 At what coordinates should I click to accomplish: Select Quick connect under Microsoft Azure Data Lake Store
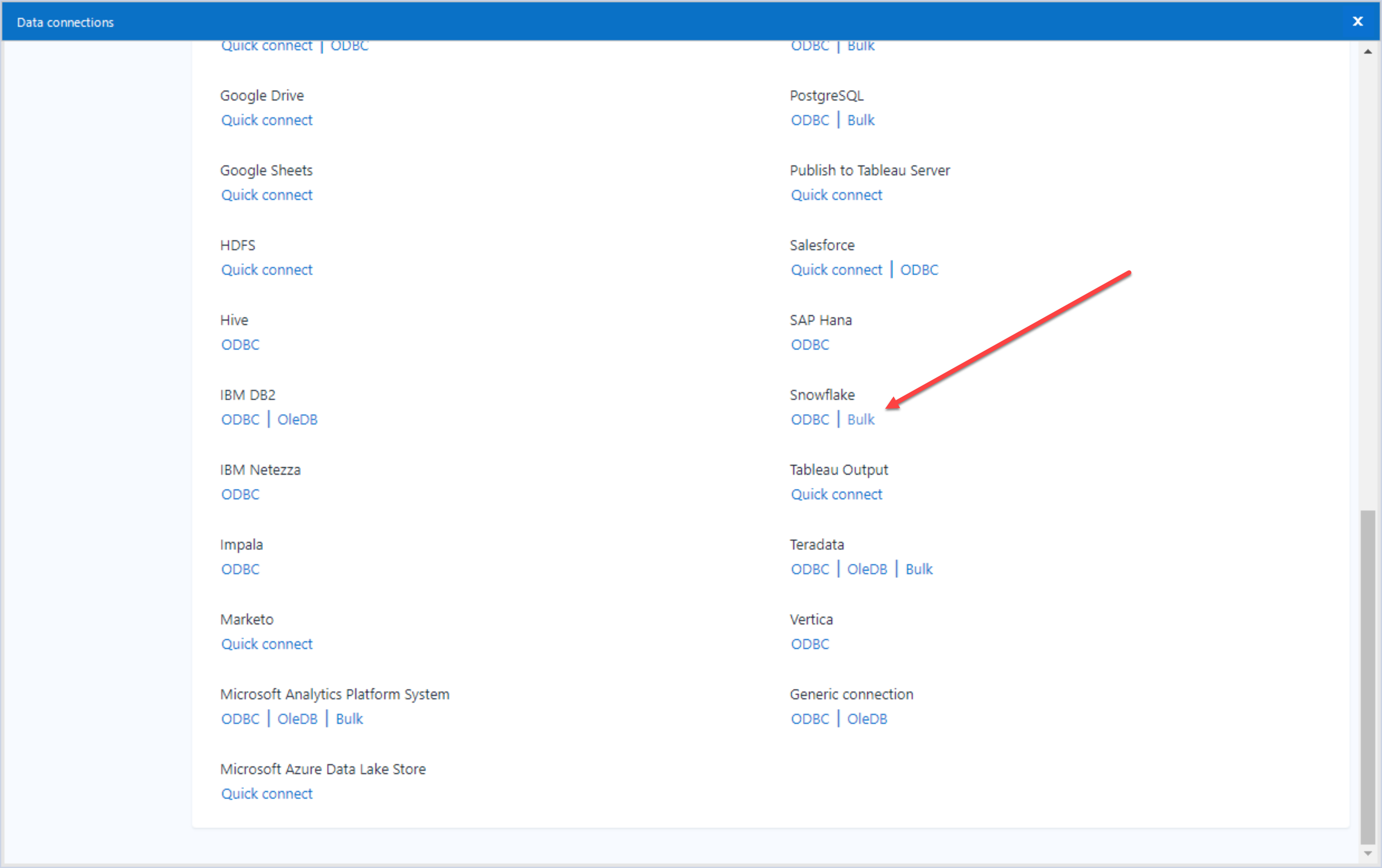[x=266, y=793]
